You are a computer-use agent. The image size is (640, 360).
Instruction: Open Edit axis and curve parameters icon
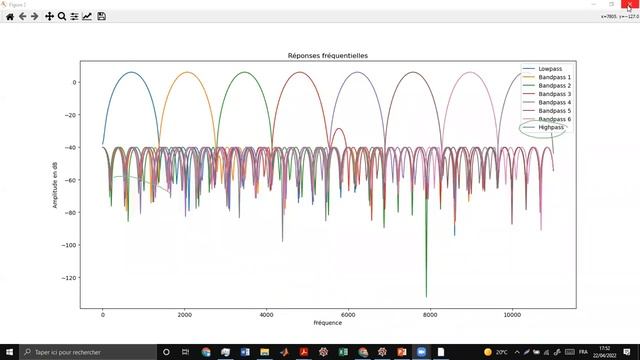click(x=87, y=16)
